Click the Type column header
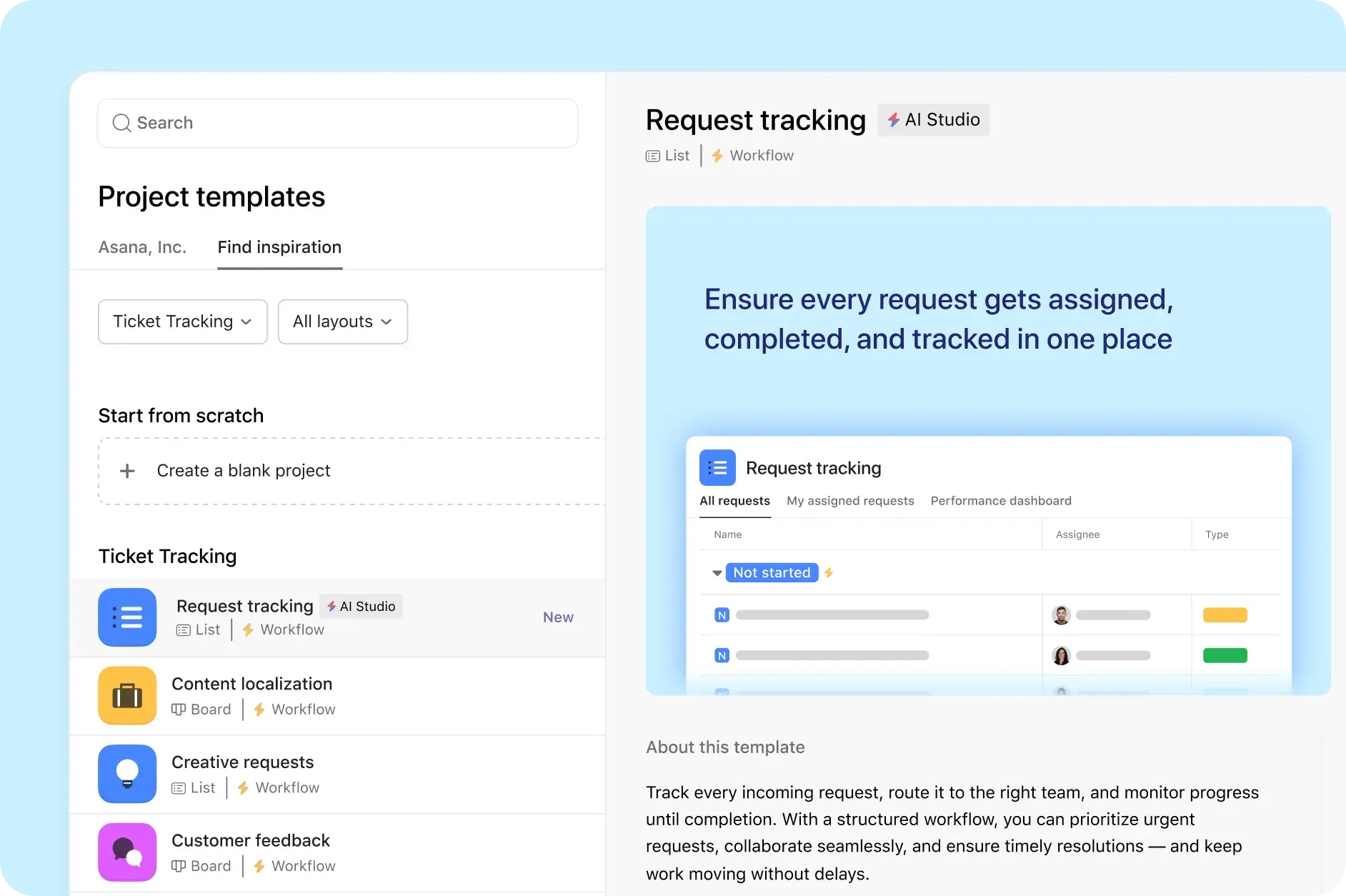Image resolution: width=1346 pixels, height=896 pixels. click(1217, 534)
